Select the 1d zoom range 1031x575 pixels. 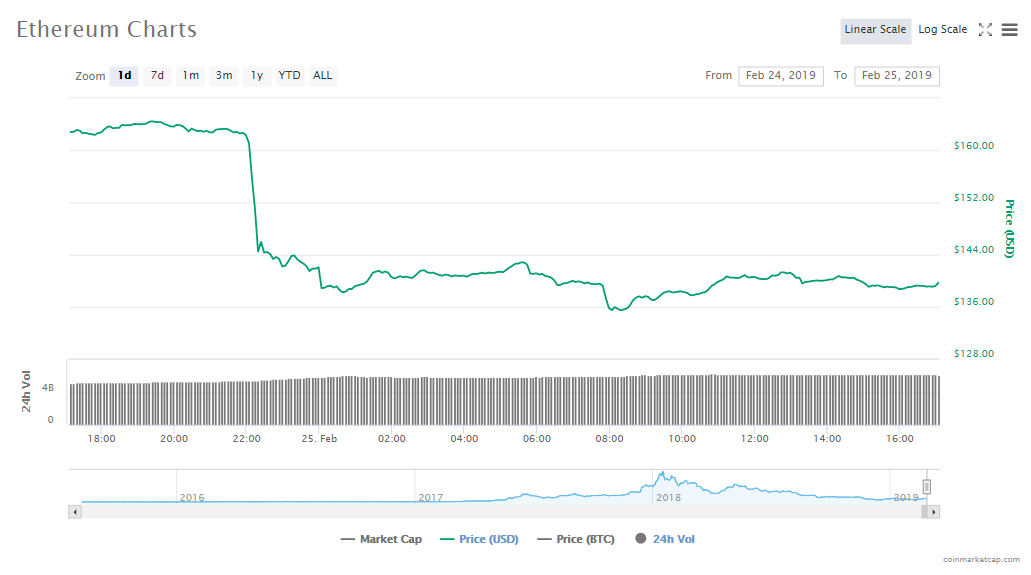coord(124,76)
